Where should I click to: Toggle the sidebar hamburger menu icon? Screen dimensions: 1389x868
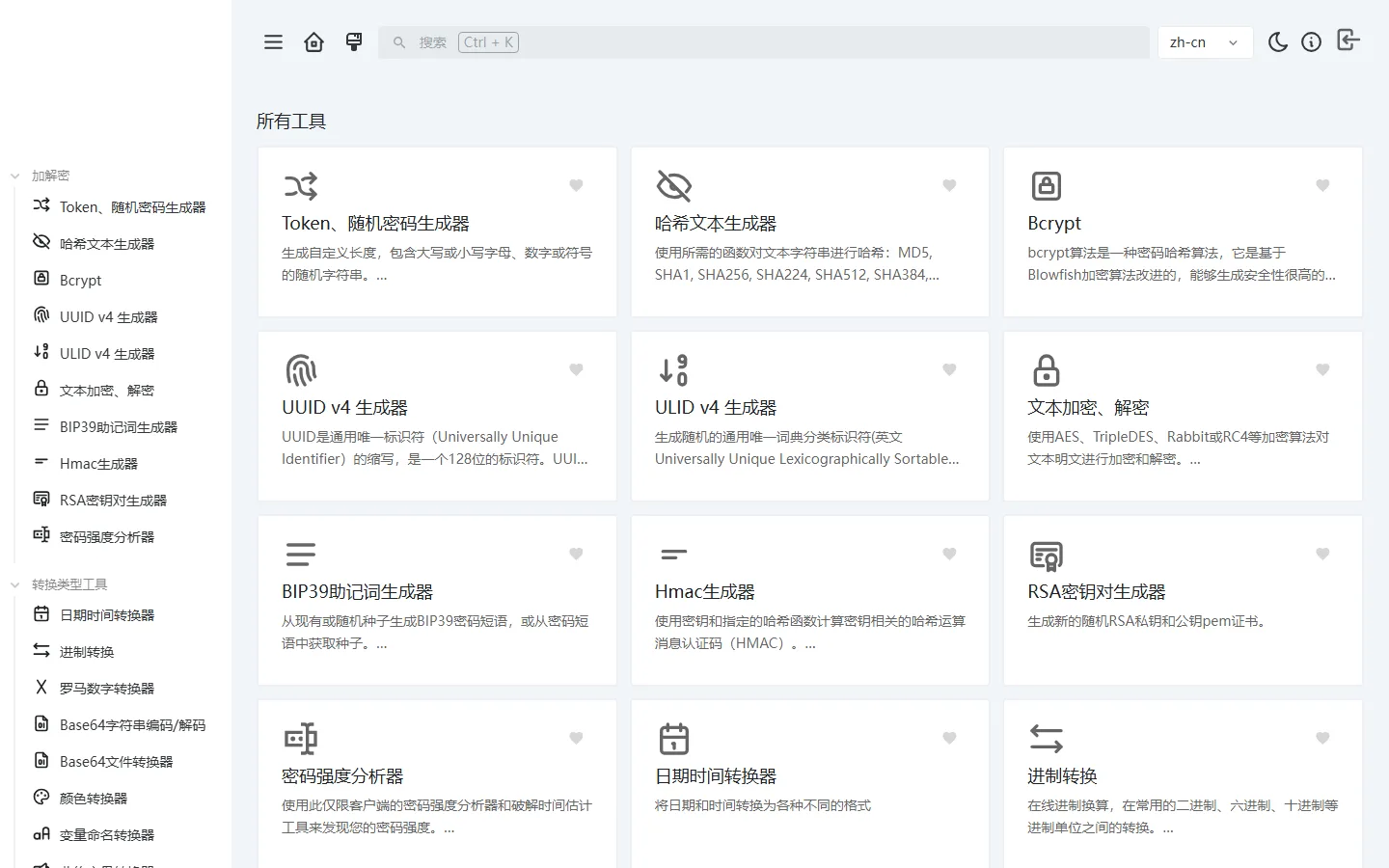[274, 42]
